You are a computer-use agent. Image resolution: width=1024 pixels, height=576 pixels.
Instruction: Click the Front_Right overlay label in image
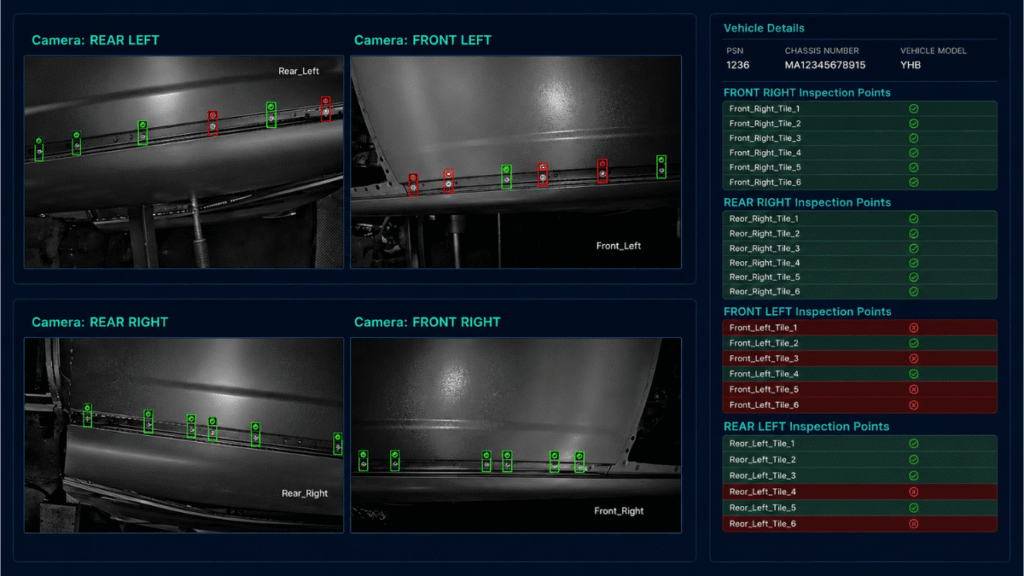pos(618,511)
